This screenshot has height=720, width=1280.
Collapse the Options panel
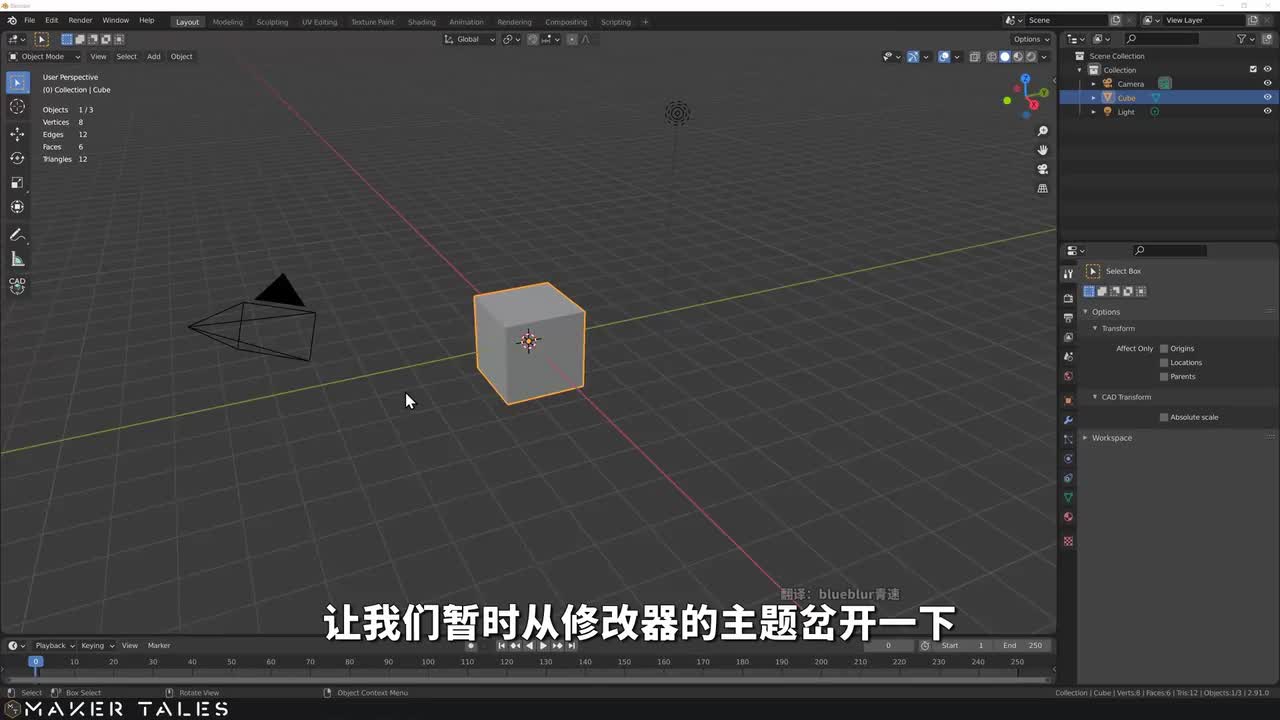(x=1085, y=312)
